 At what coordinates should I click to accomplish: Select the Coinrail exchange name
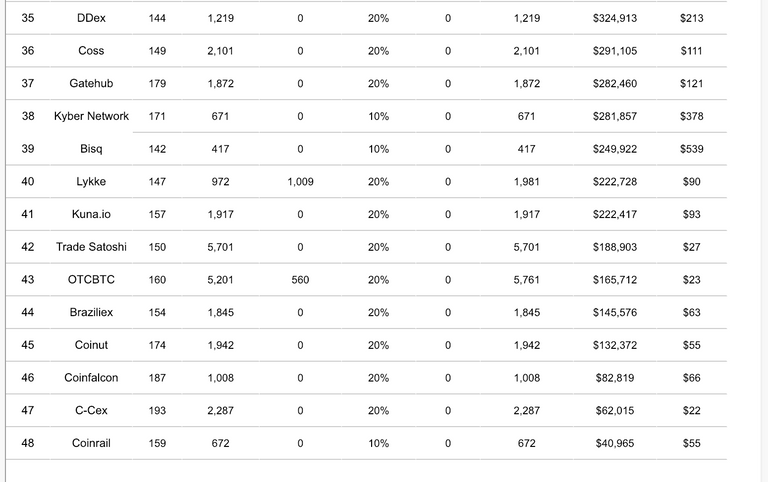pyautogui.click(x=91, y=443)
